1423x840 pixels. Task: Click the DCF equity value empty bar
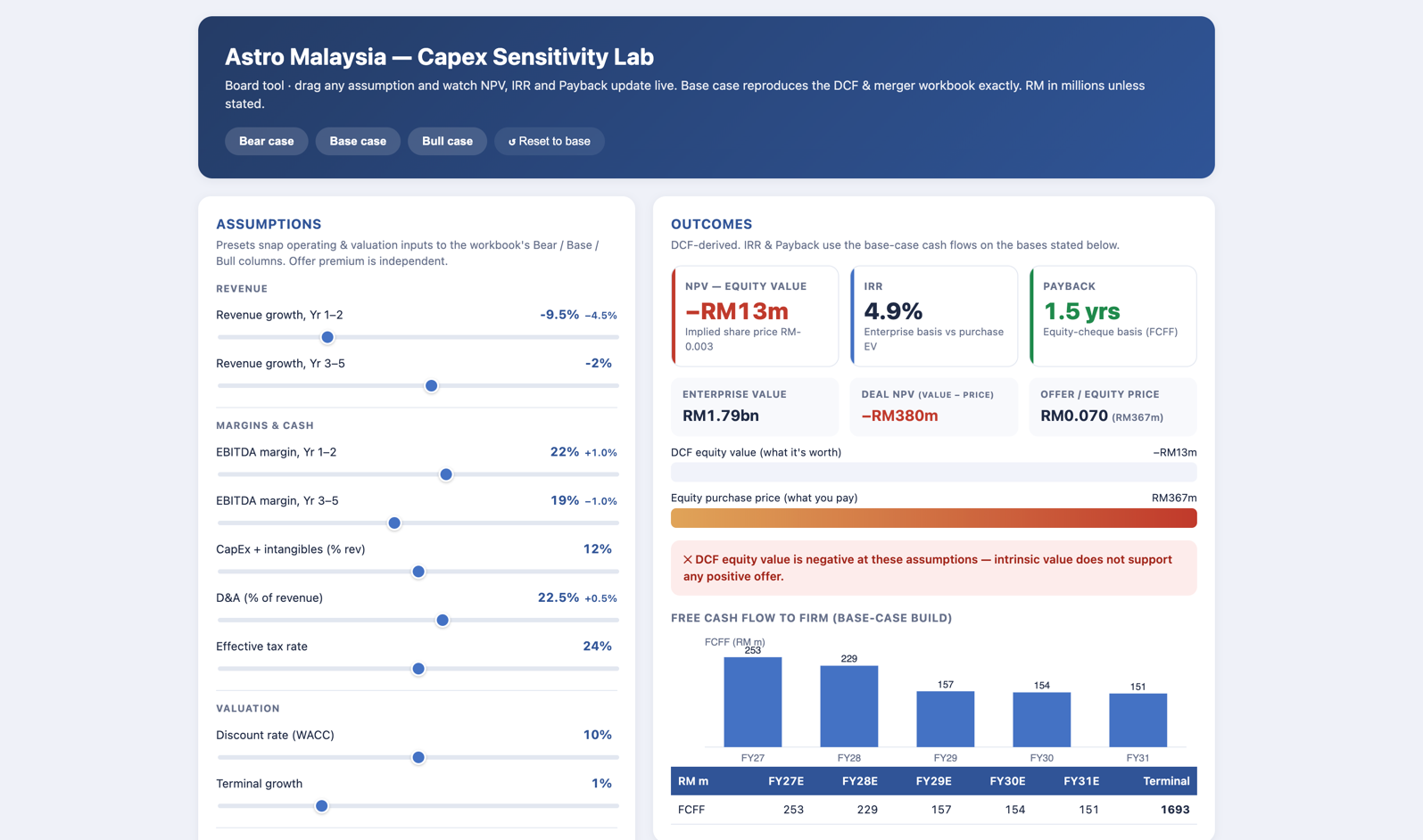click(x=934, y=472)
